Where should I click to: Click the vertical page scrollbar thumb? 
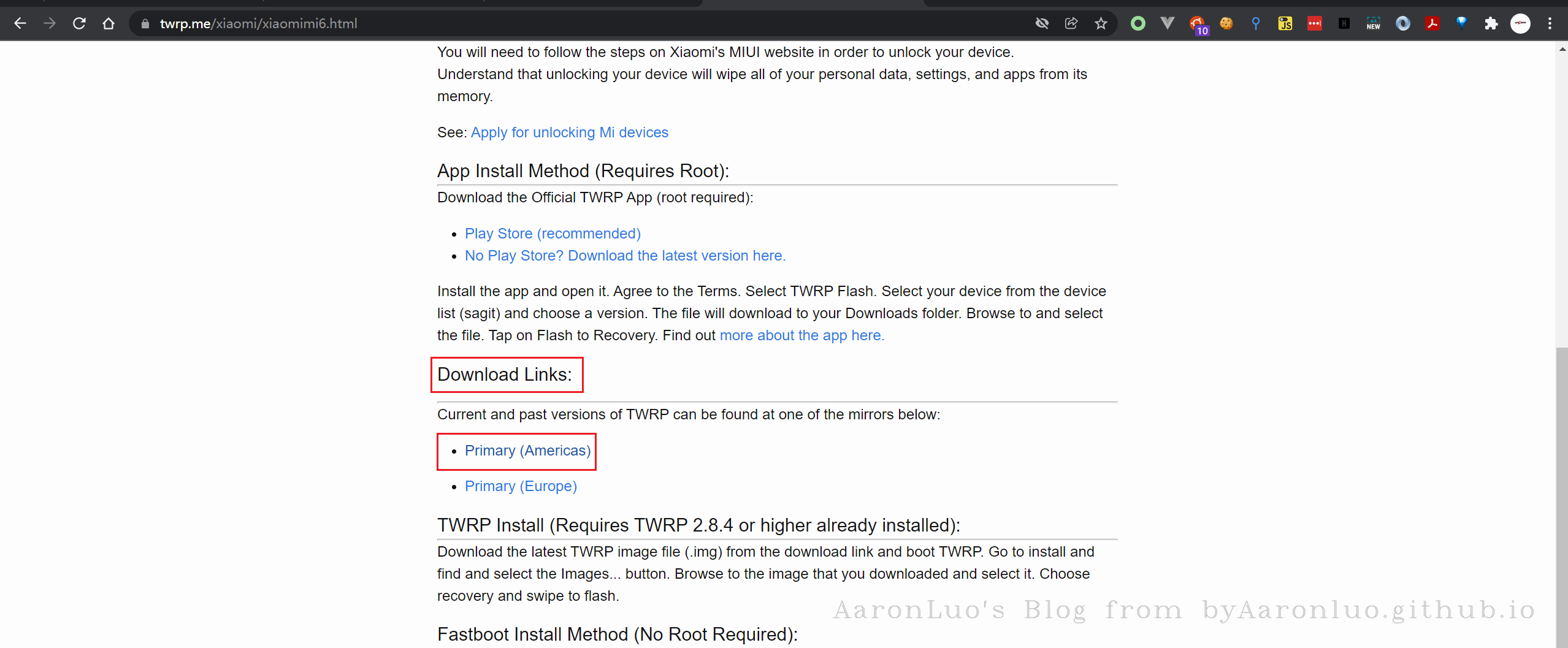1561,490
